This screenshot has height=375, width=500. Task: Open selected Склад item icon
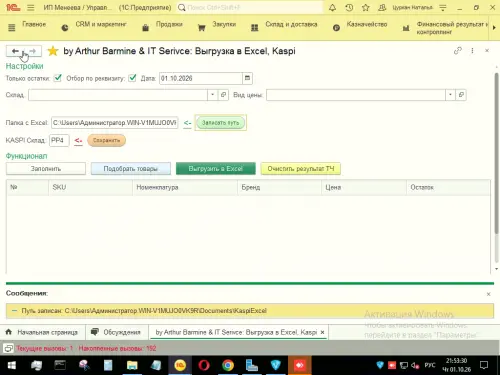point(223,95)
